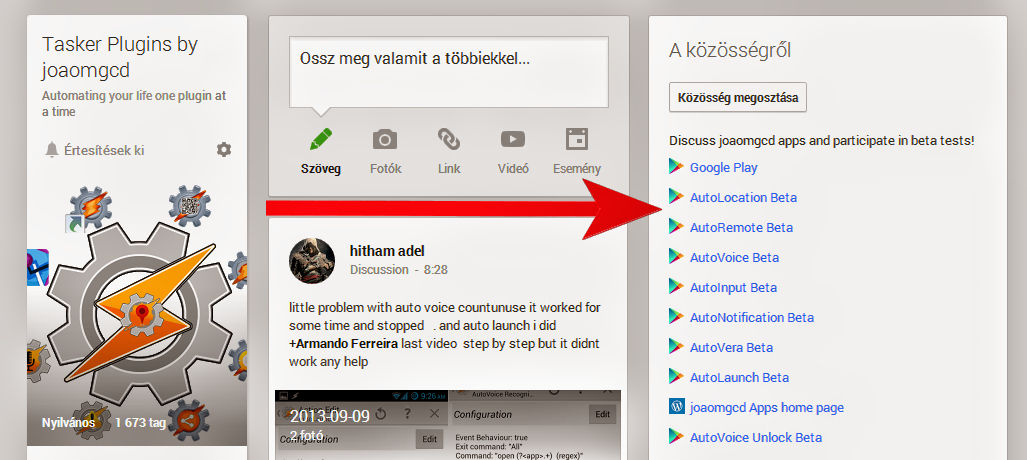Click Play icon beside AutoInput Beta

pyautogui.click(x=676, y=286)
